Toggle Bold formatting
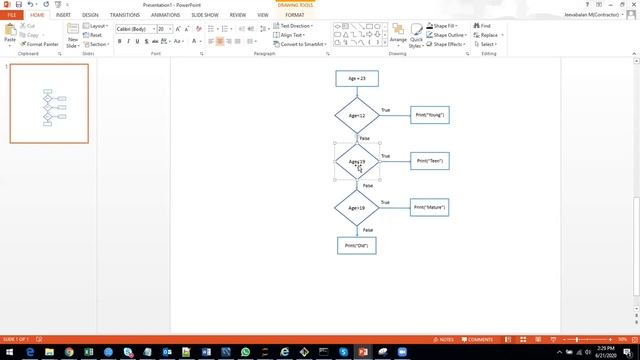The image size is (640, 360). coord(120,41)
